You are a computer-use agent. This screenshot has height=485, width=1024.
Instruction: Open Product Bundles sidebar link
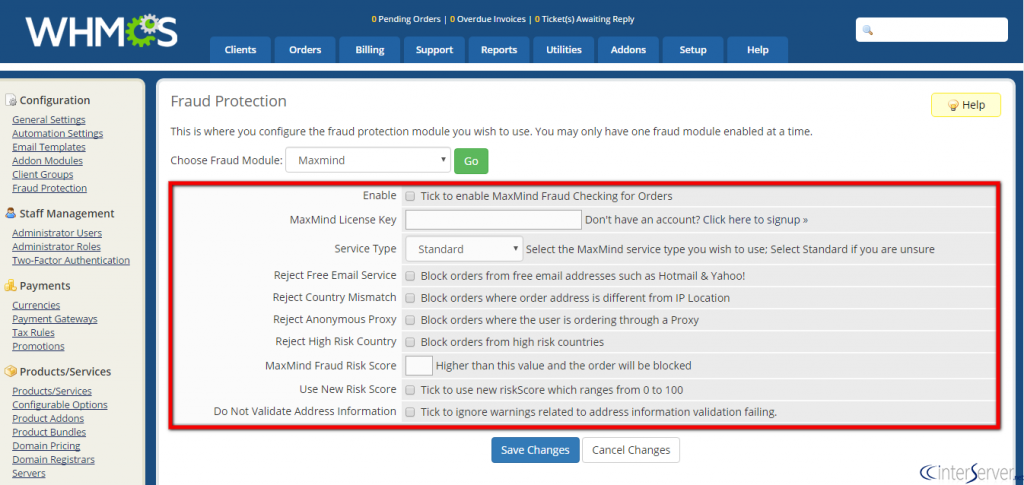pyautogui.click(x=49, y=432)
